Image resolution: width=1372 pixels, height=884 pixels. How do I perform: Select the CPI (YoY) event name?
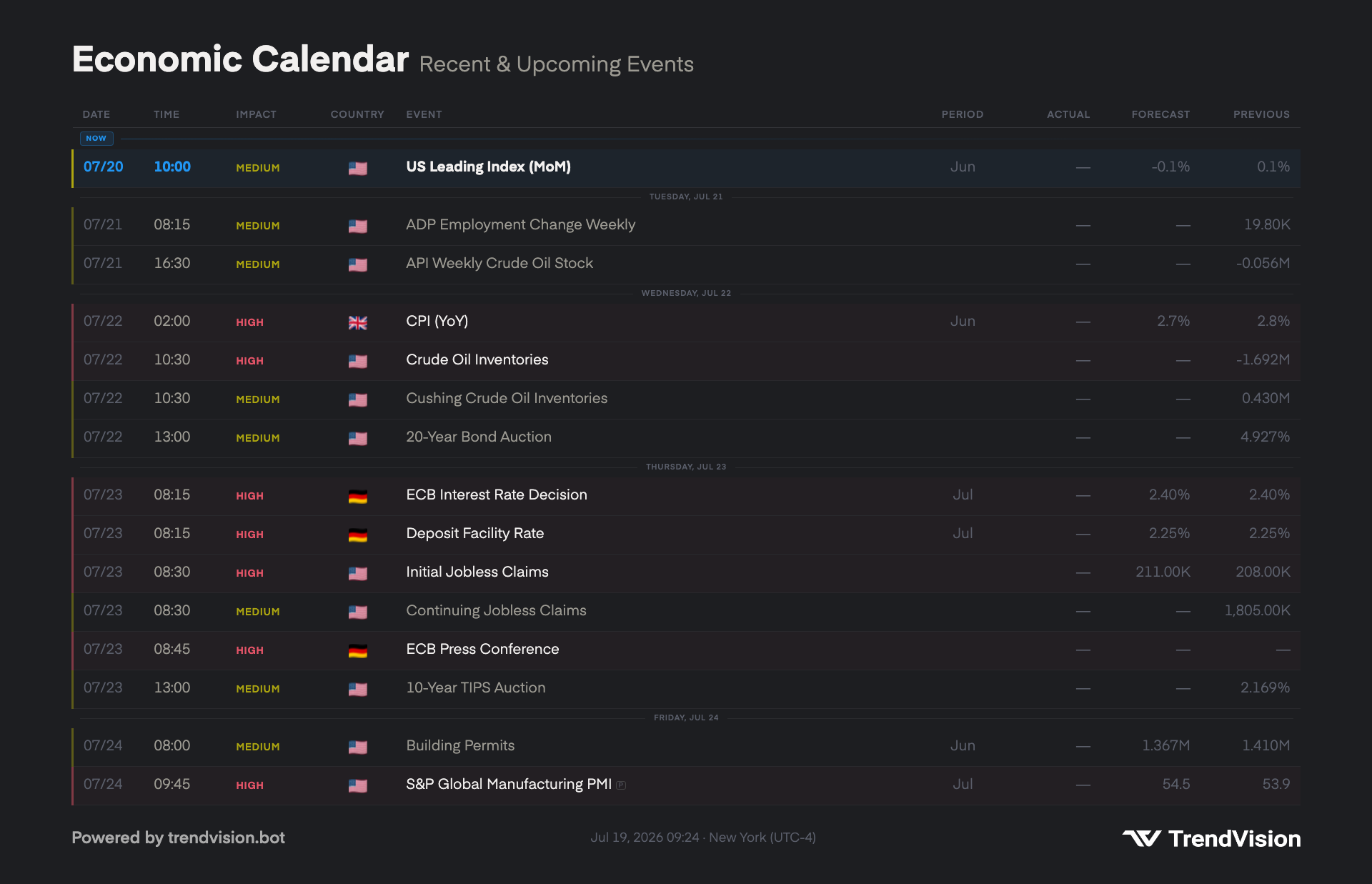click(437, 321)
